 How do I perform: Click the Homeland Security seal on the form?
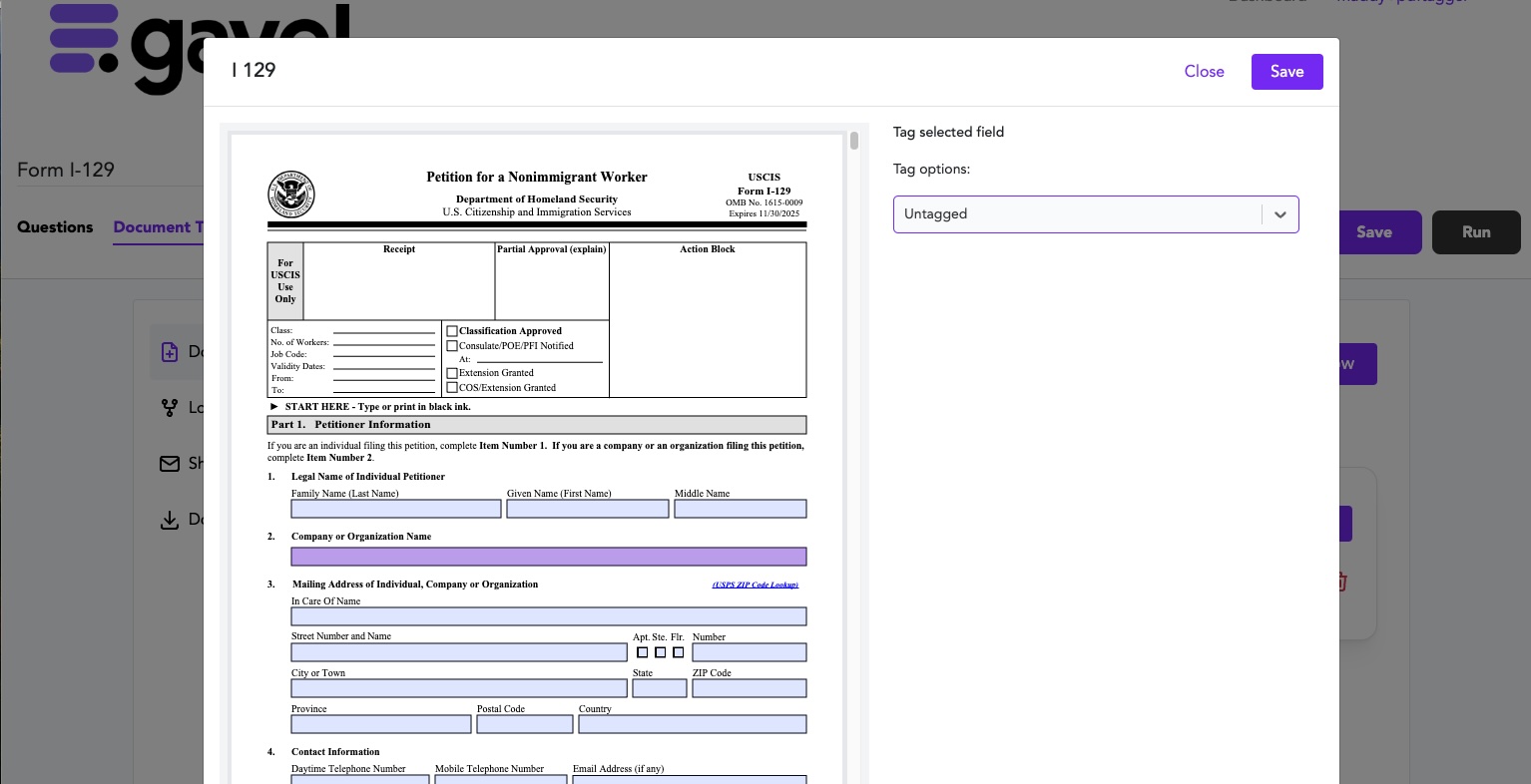coord(291,195)
